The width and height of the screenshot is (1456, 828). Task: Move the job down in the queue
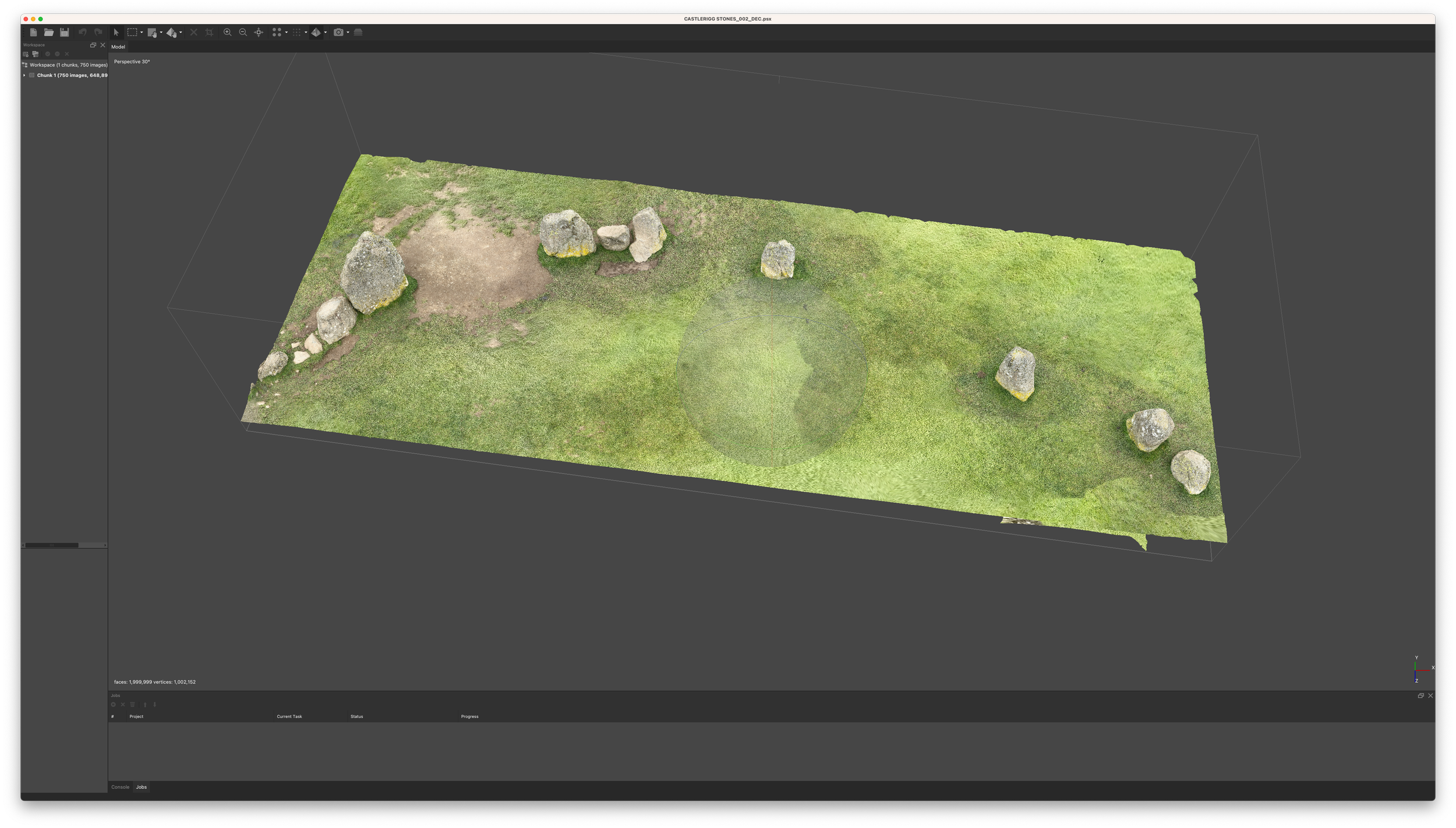pyautogui.click(x=155, y=705)
